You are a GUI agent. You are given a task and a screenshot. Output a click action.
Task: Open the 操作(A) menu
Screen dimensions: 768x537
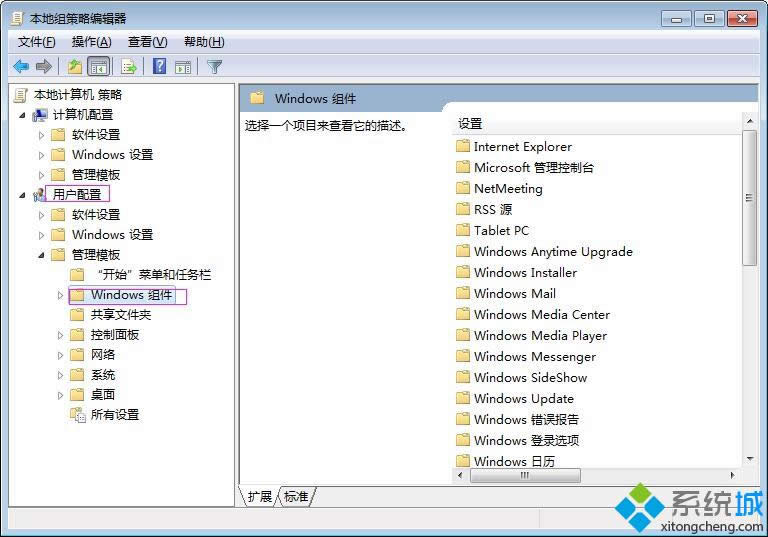click(92, 42)
